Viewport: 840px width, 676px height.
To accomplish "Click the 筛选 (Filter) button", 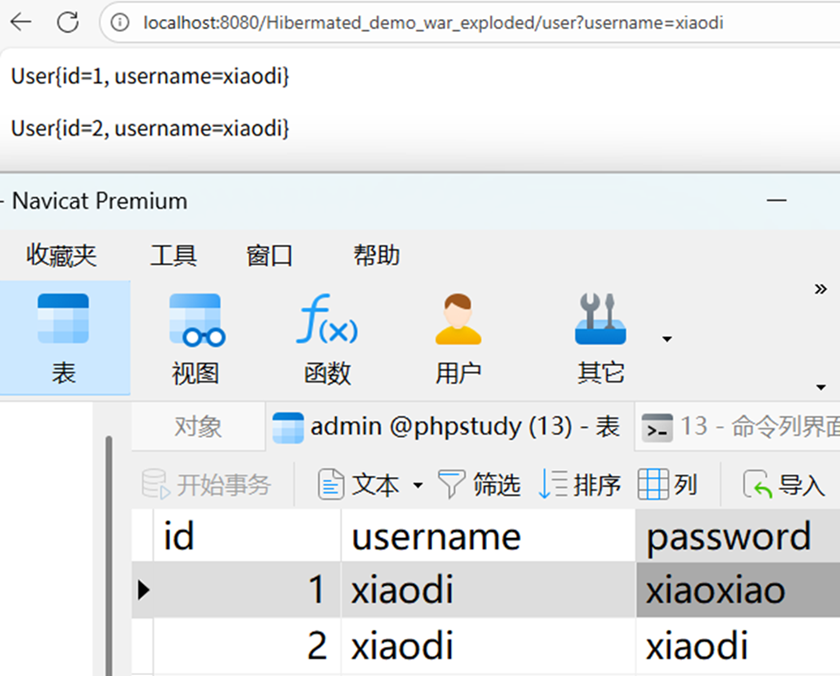I will click(479, 485).
